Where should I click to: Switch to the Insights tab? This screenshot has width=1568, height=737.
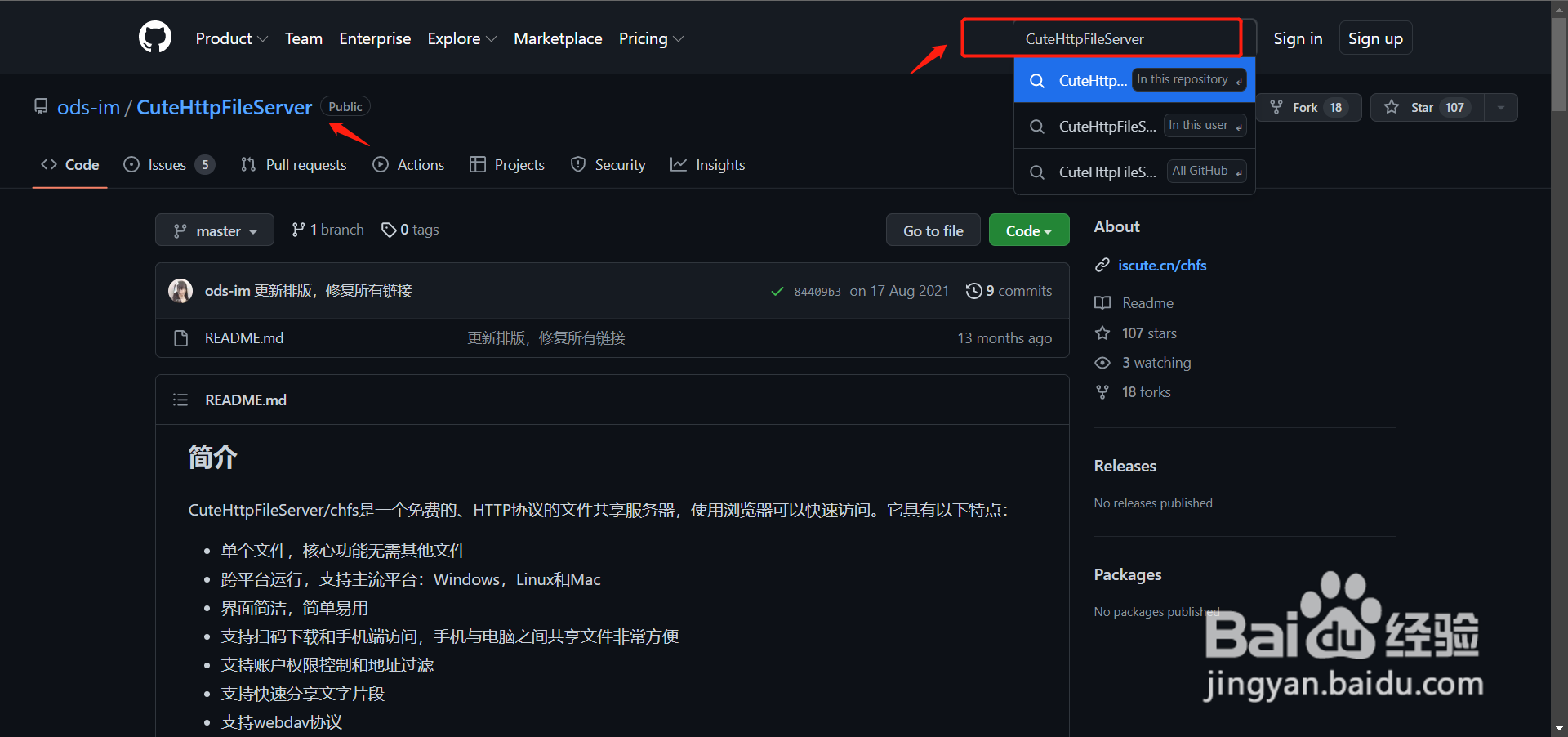pos(708,165)
